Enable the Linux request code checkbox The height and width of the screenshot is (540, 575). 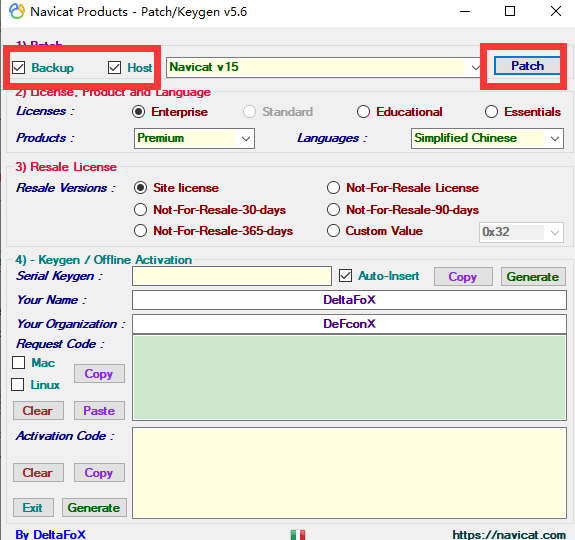pos(18,385)
